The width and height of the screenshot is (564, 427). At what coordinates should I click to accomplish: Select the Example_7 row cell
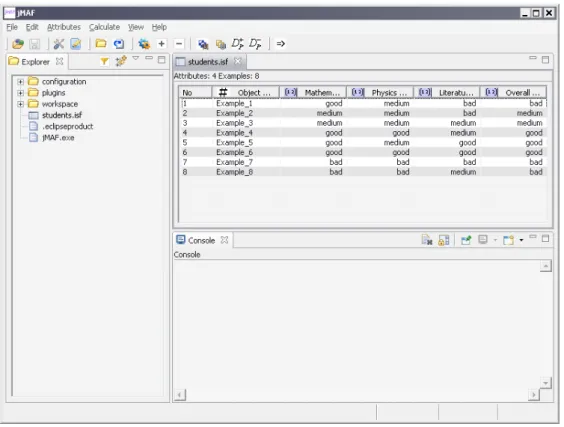tap(234, 162)
